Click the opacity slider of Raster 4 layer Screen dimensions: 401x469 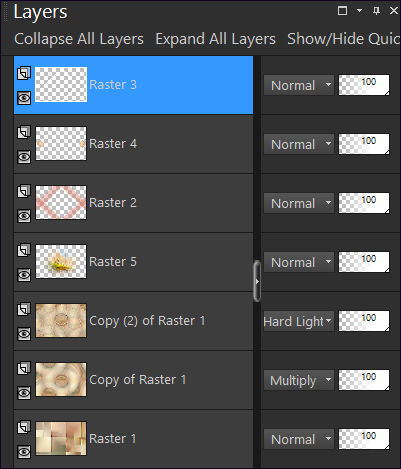point(364,144)
